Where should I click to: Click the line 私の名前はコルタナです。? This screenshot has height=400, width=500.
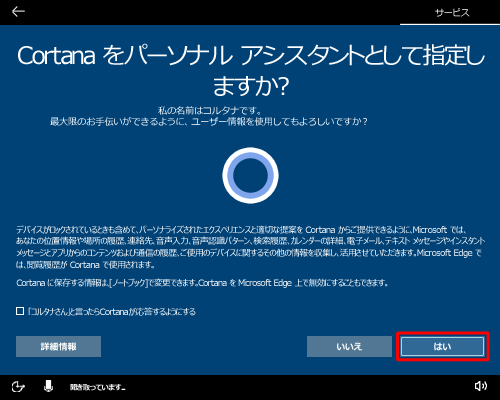point(210,110)
